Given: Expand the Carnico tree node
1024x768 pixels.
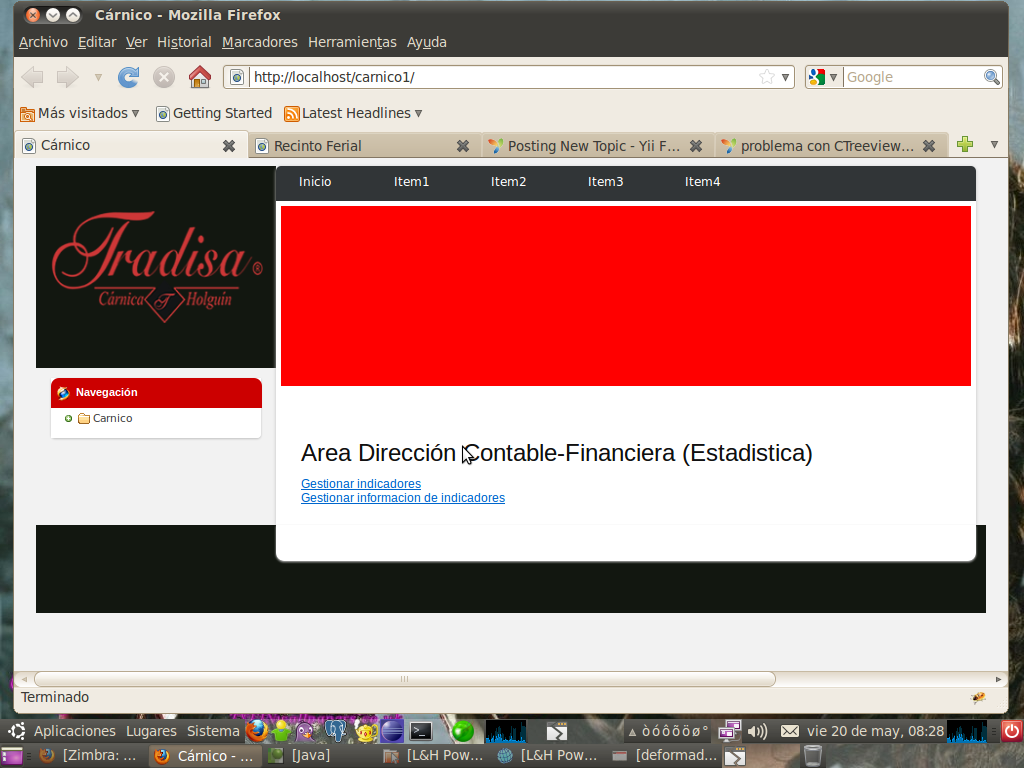Looking at the screenshot, I should click(68, 419).
